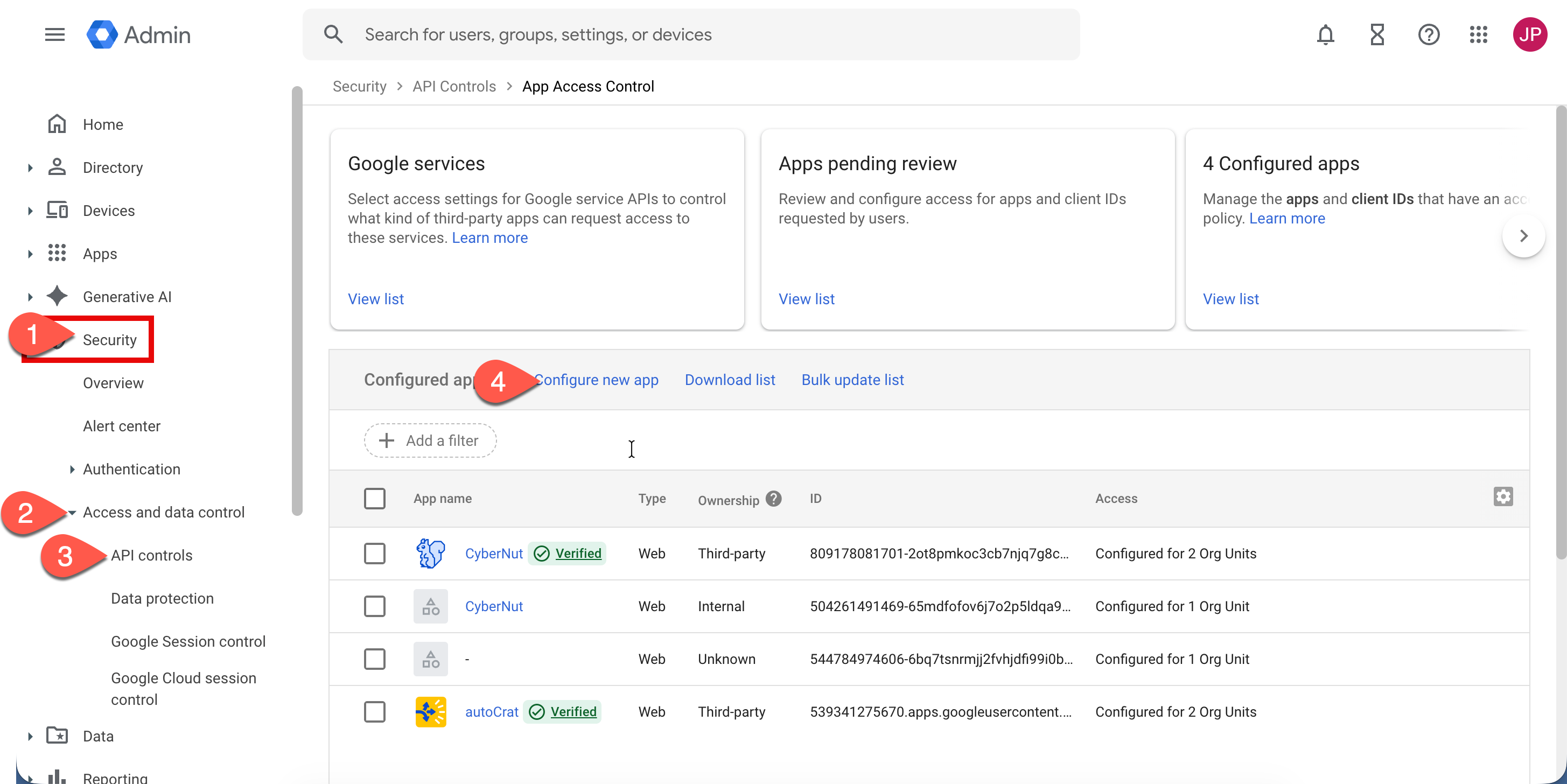Image resolution: width=1567 pixels, height=784 pixels.
Task: Check the select-all apps checkbox
Action: 374,499
